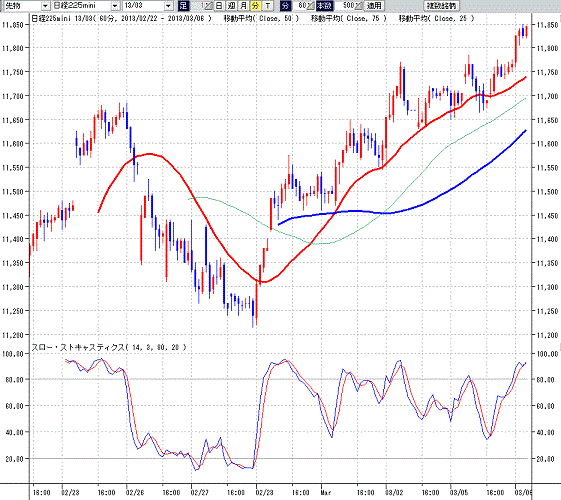This screenshot has height=500, width=561.
Task: Click the Mar date on time axis
Action: click(x=326, y=492)
